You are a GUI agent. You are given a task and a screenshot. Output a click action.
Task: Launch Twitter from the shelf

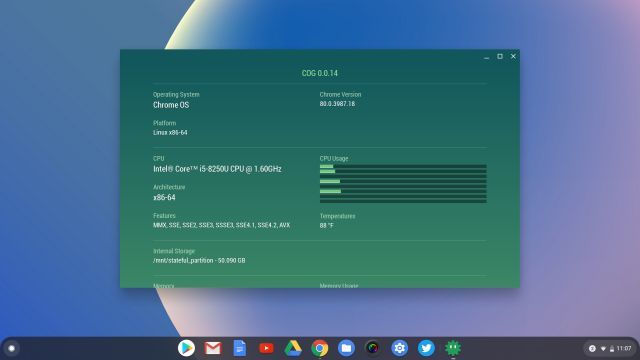(426, 348)
